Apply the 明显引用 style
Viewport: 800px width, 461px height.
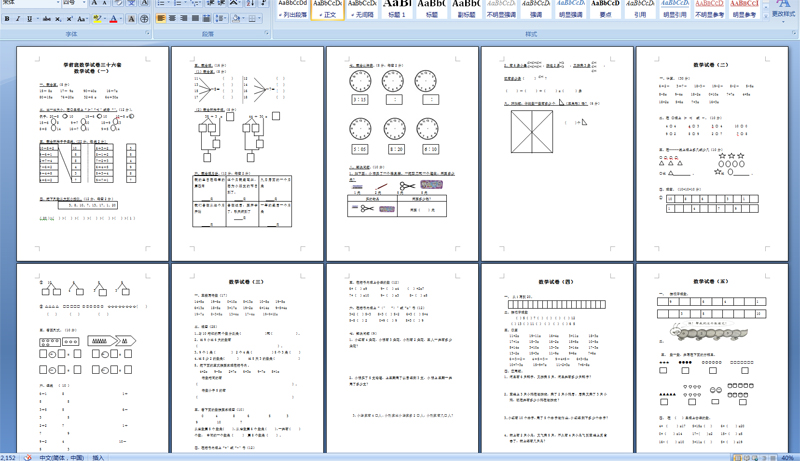(x=674, y=9)
